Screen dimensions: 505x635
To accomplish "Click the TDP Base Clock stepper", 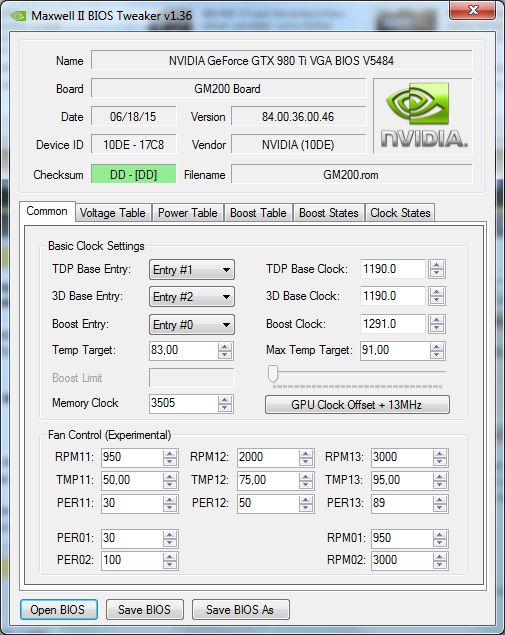I will click(x=437, y=269).
